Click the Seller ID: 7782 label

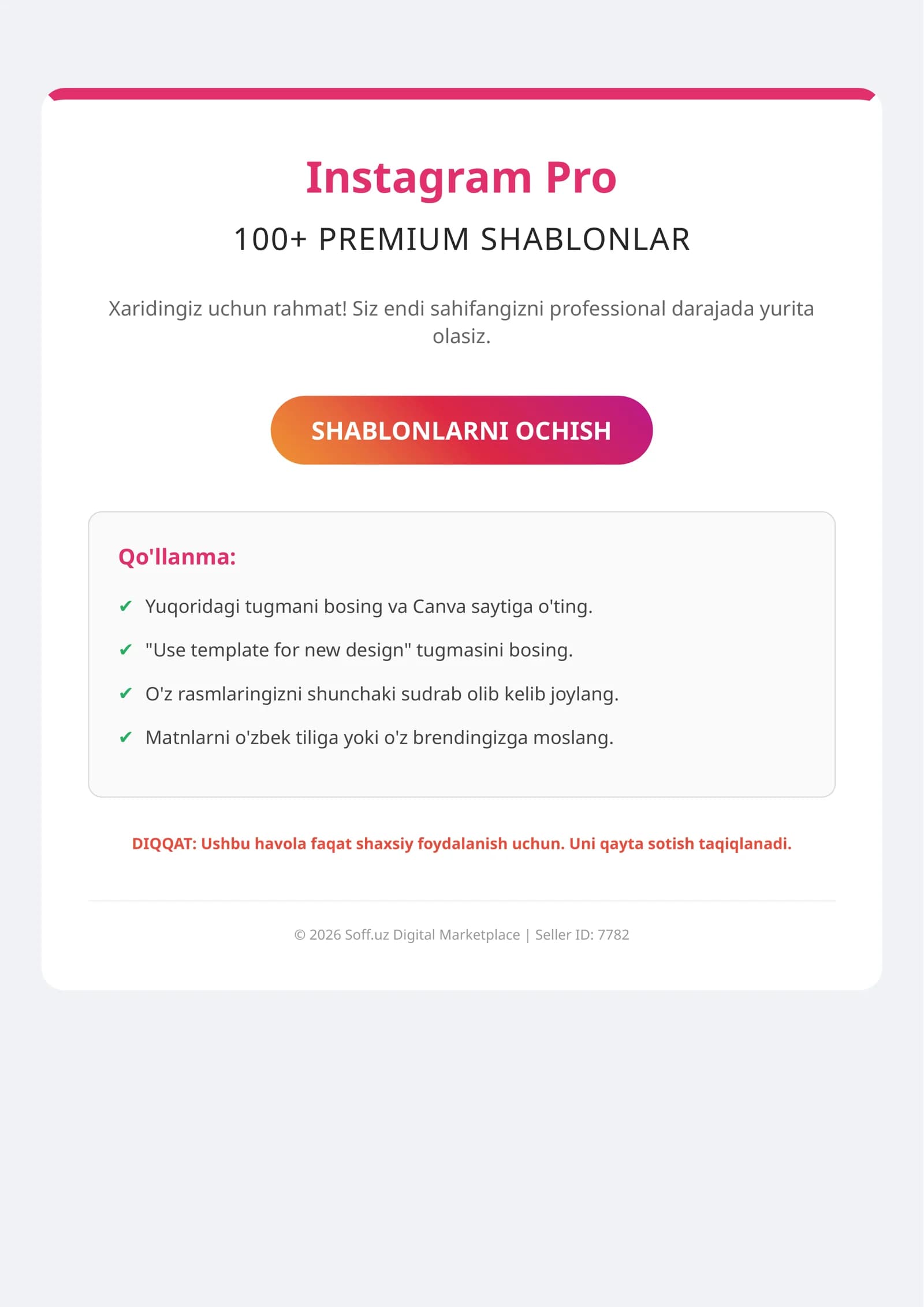pyautogui.click(x=582, y=935)
